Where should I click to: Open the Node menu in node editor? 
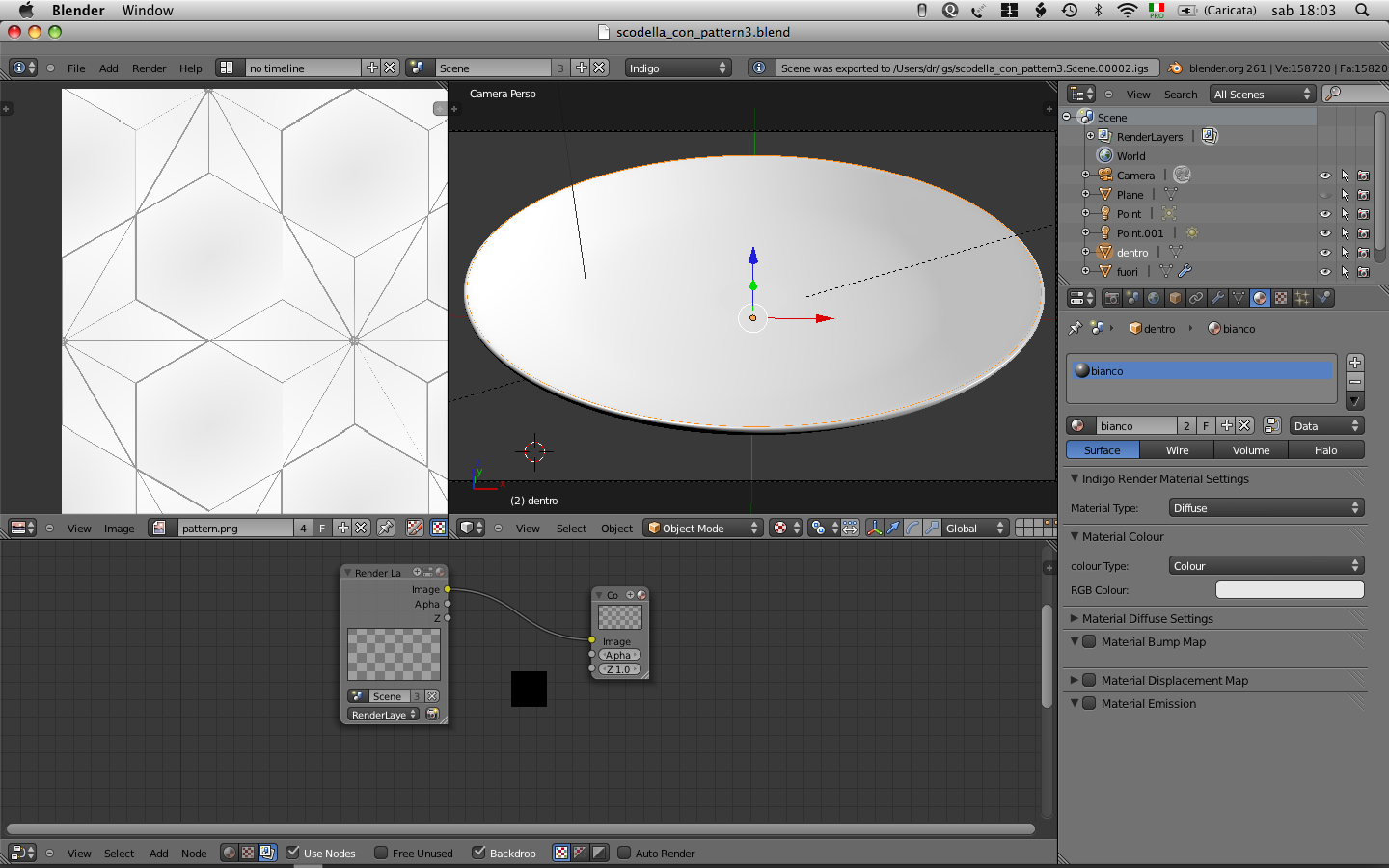pyautogui.click(x=194, y=854)
